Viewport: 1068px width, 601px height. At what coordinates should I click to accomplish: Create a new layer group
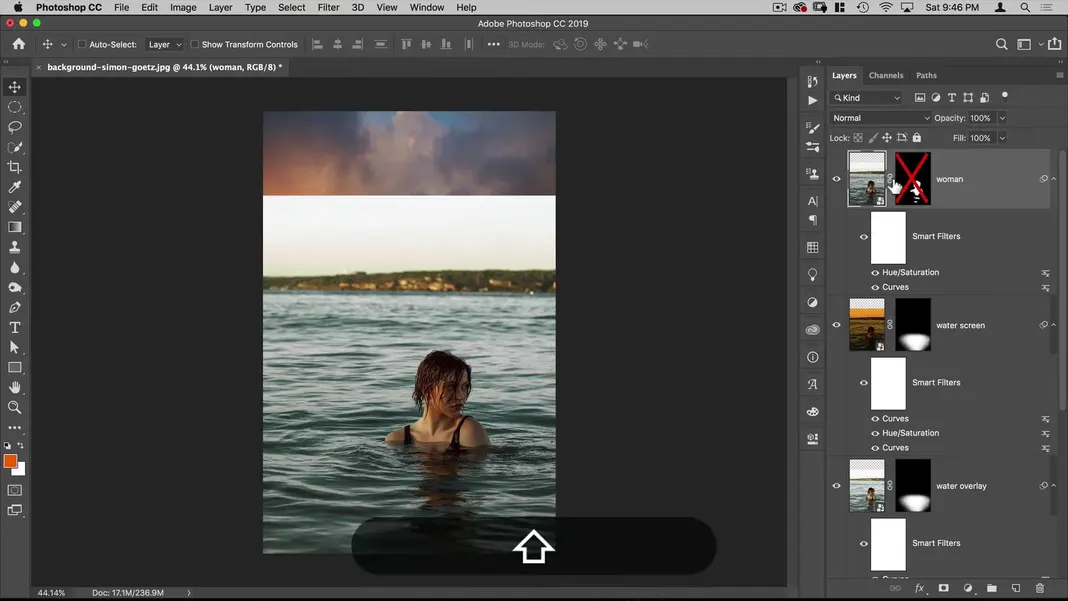992,588
